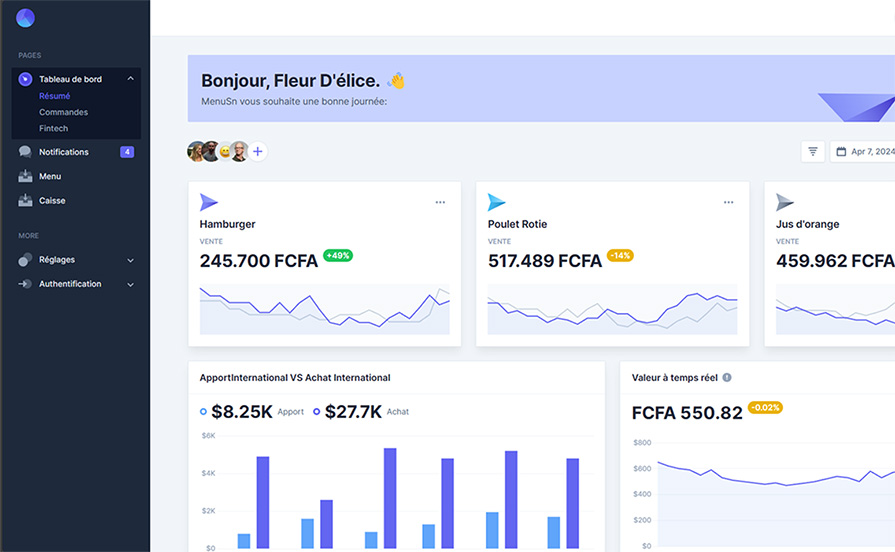Click the $27.7K Achat value

(353, 412)
